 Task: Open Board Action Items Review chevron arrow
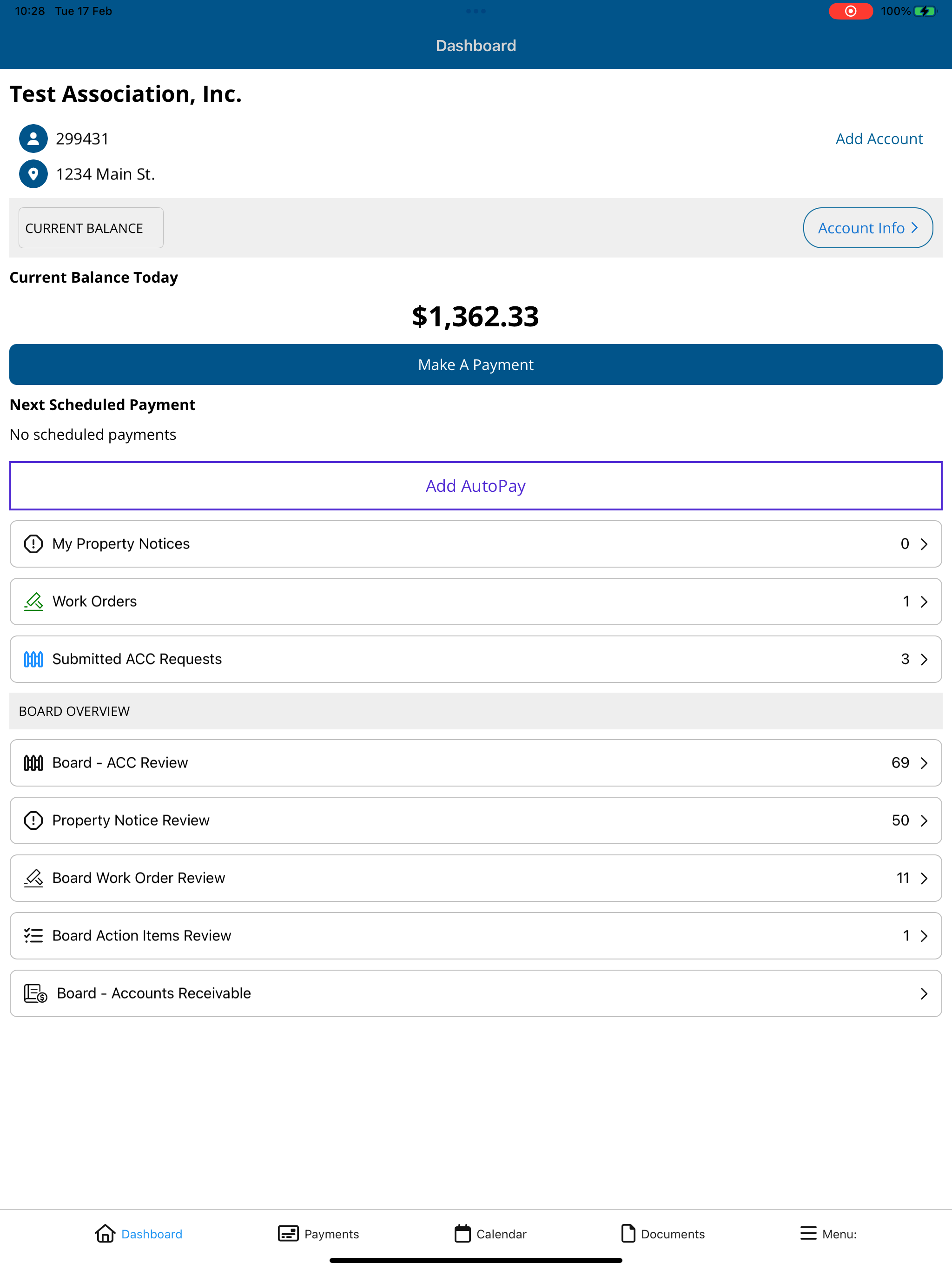(x=924, y=936)
